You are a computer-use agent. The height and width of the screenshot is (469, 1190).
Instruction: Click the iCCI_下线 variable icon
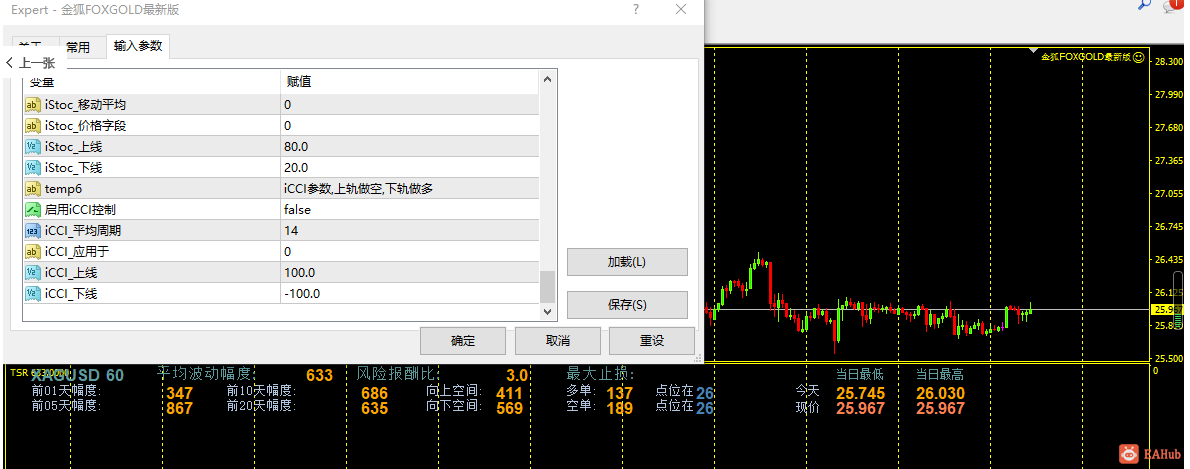click(x=33, y=294)
